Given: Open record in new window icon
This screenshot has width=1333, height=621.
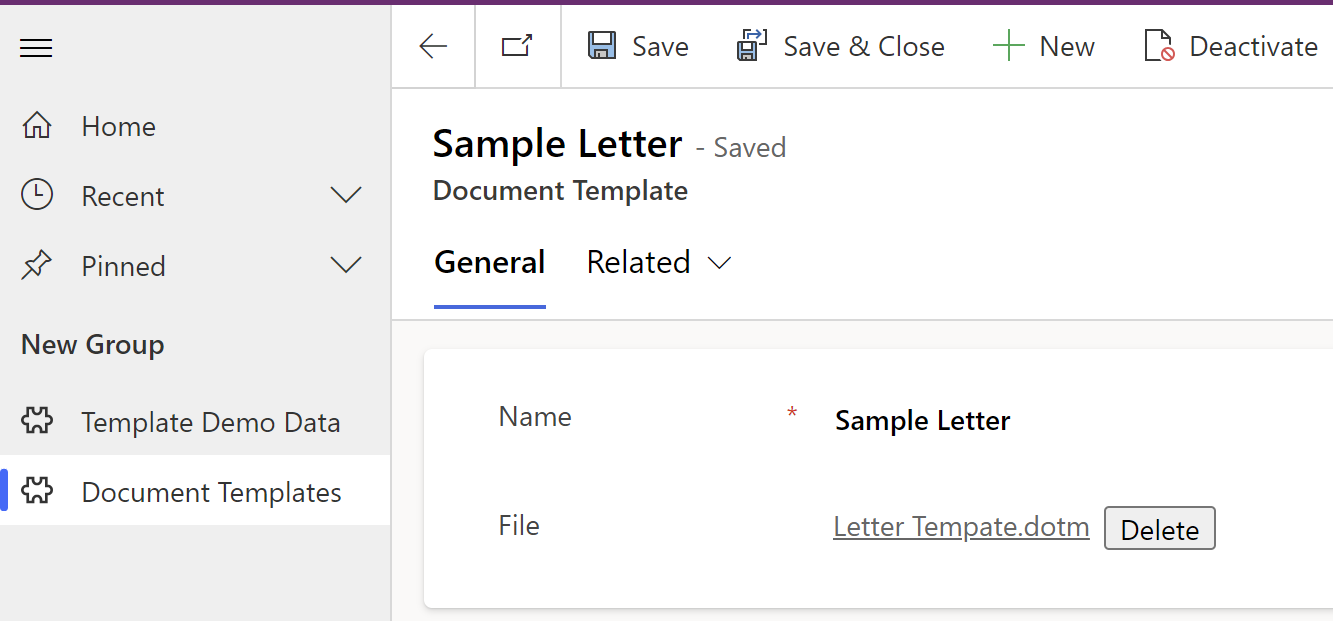Looking at the screenshot, I should click(517, 46).
